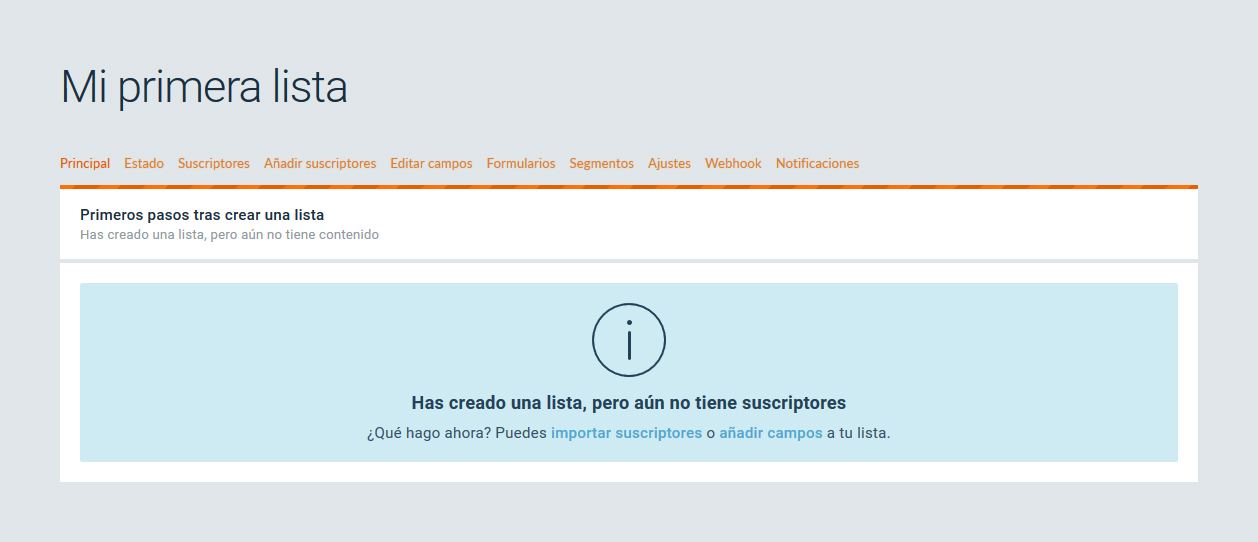The width and height of the screenshot is (1258, 542).
Task: Follow the 'añadir campos' link
Action: [770, 433]
